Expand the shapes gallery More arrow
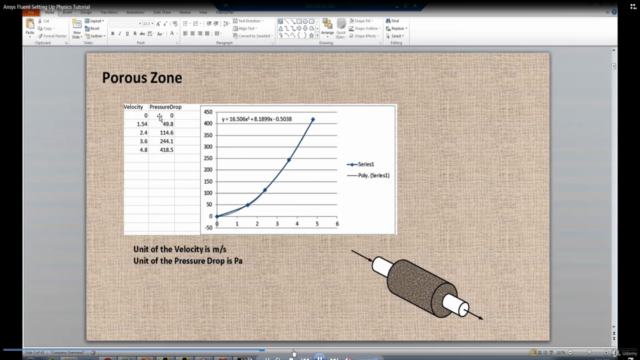The image size is (640, 360). pyautogui.click(x=318, y=36)
